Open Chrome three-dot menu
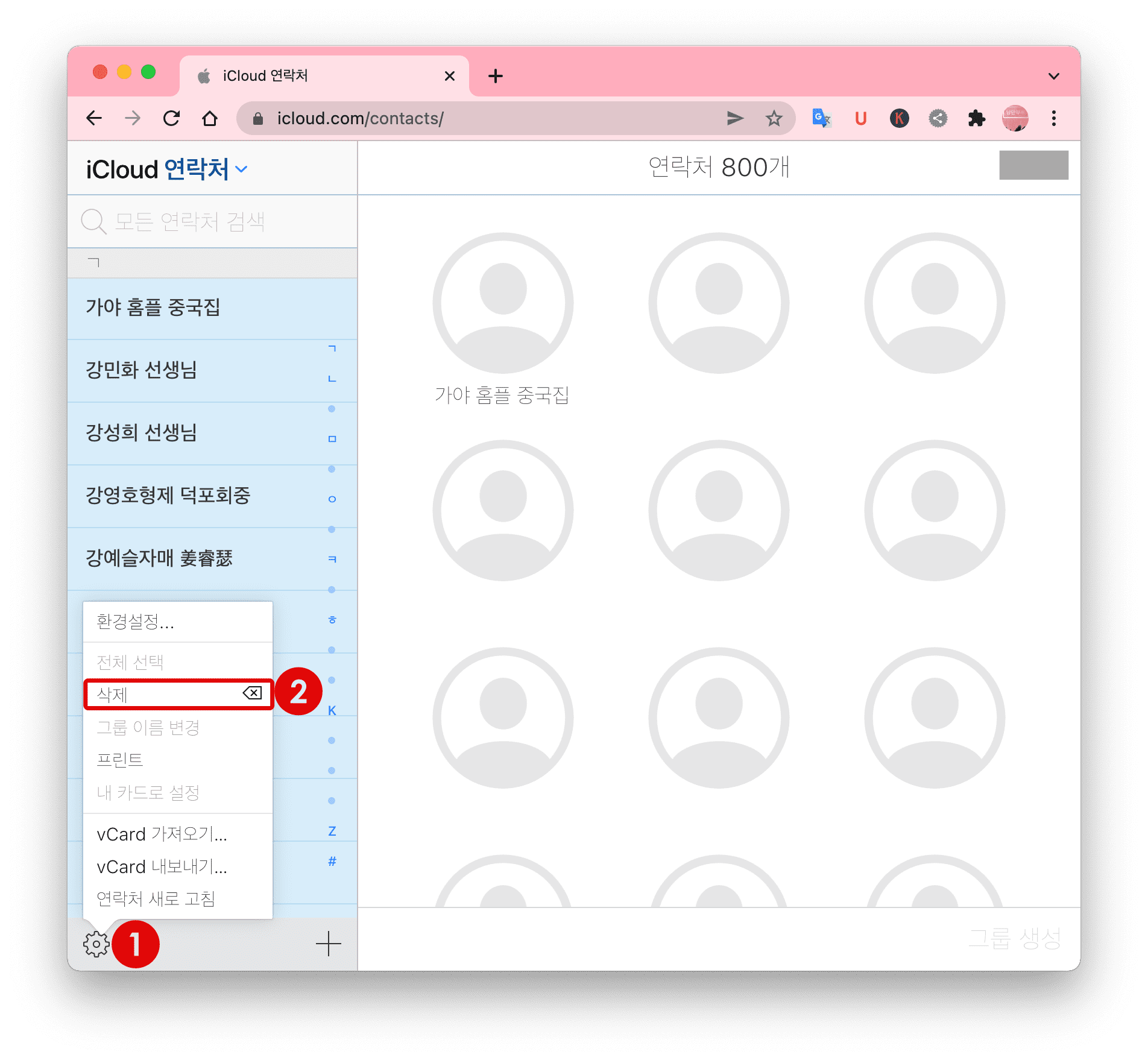 coord(1054,118)
